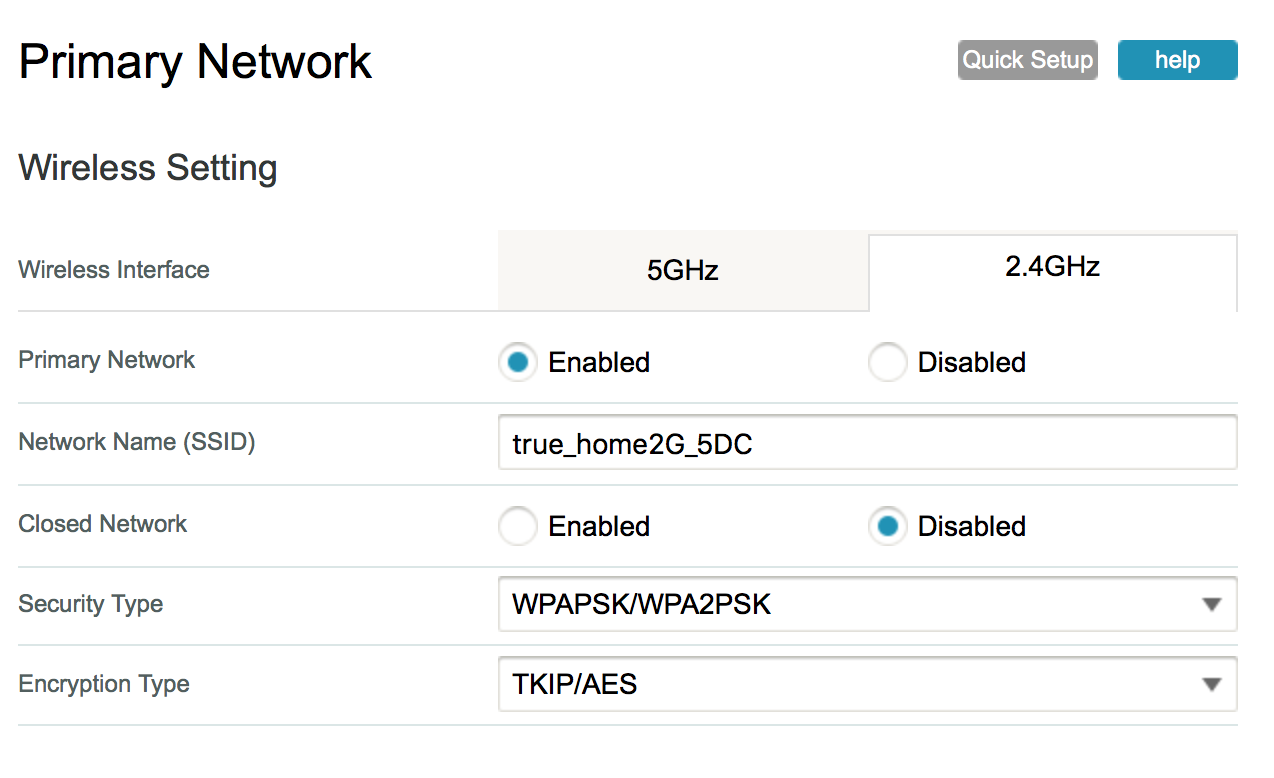Click the Encryption Type row label

tap(104, 684)
